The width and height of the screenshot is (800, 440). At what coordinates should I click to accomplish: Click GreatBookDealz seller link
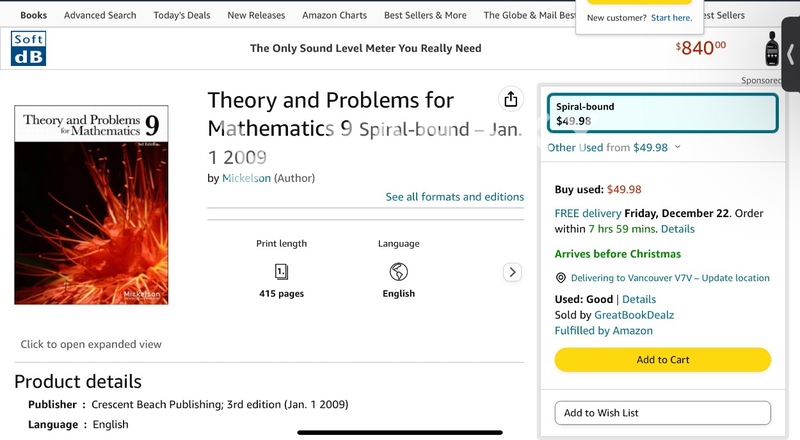[634, 315]
